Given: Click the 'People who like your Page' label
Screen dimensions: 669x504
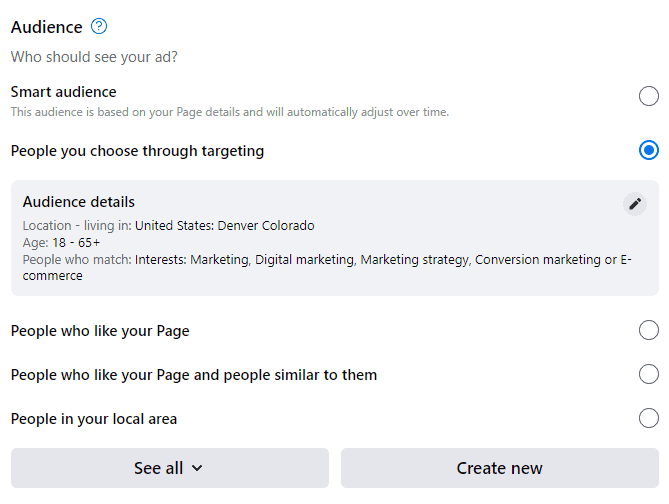Looking at the screenshot, I should click(100, 331).
